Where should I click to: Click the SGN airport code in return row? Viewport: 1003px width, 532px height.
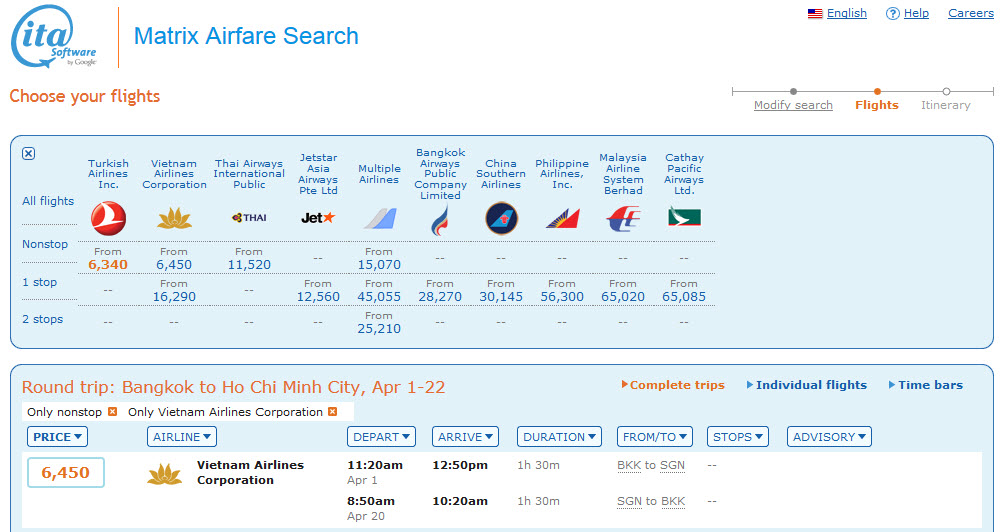point(629,501)
